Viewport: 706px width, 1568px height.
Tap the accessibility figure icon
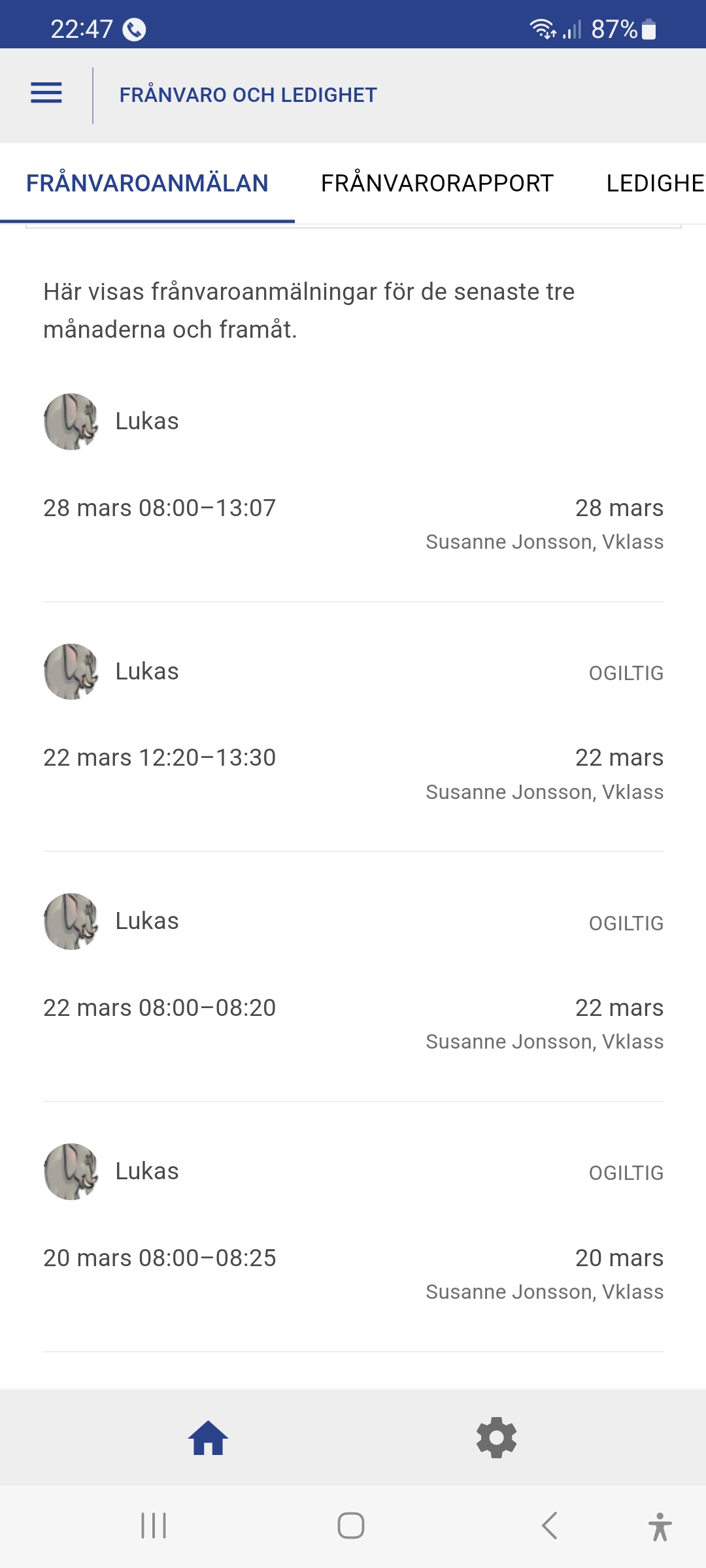coord(660,1527)
